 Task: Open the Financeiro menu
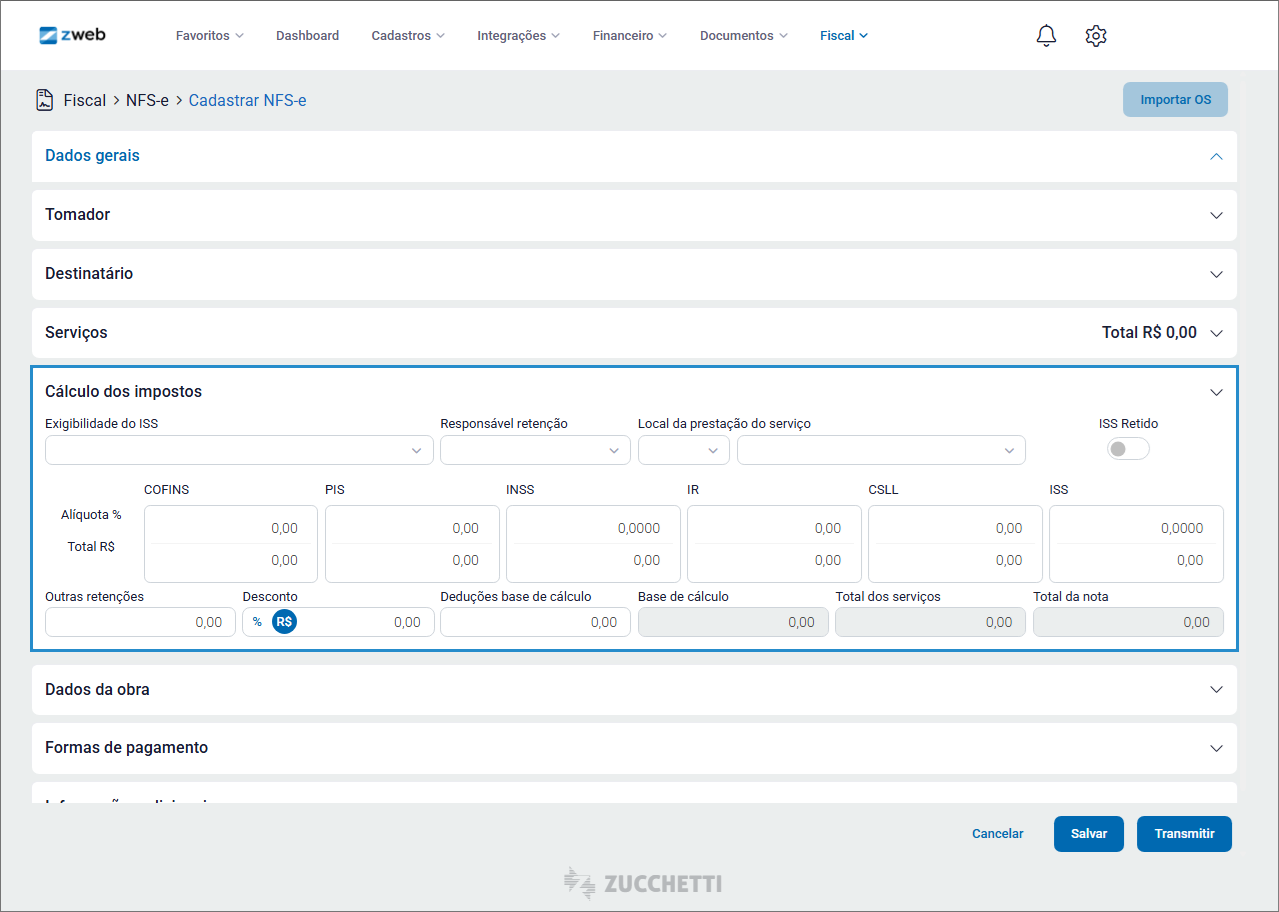pos(629,36)
